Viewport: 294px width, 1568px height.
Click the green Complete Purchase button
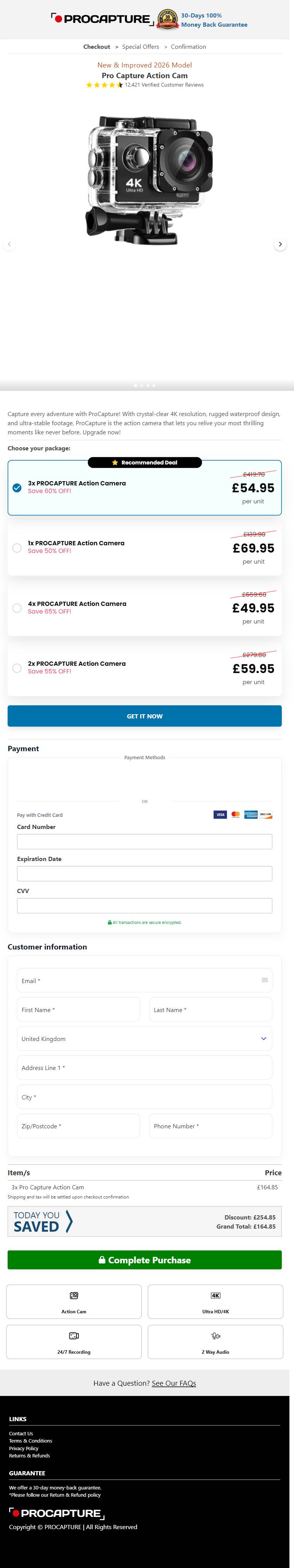point(145,1260)
